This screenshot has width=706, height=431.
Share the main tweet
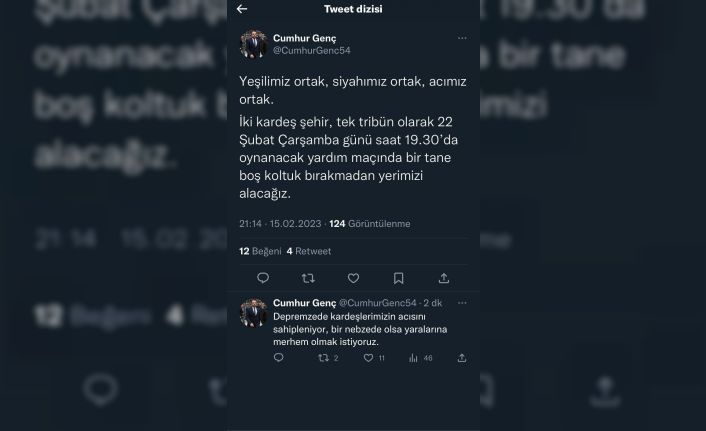[444, 278]
